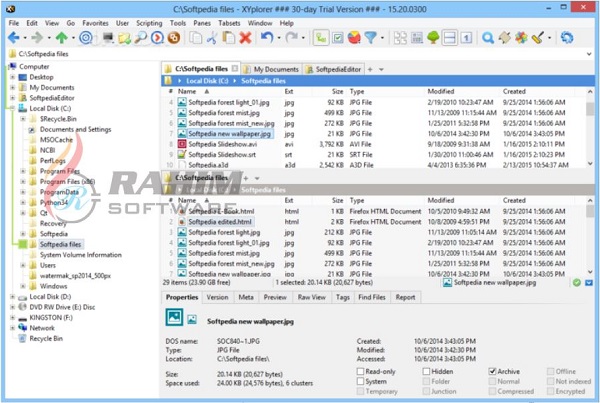
Task: Click the blue status bar arrow button
Action: (x=589, y=283)
